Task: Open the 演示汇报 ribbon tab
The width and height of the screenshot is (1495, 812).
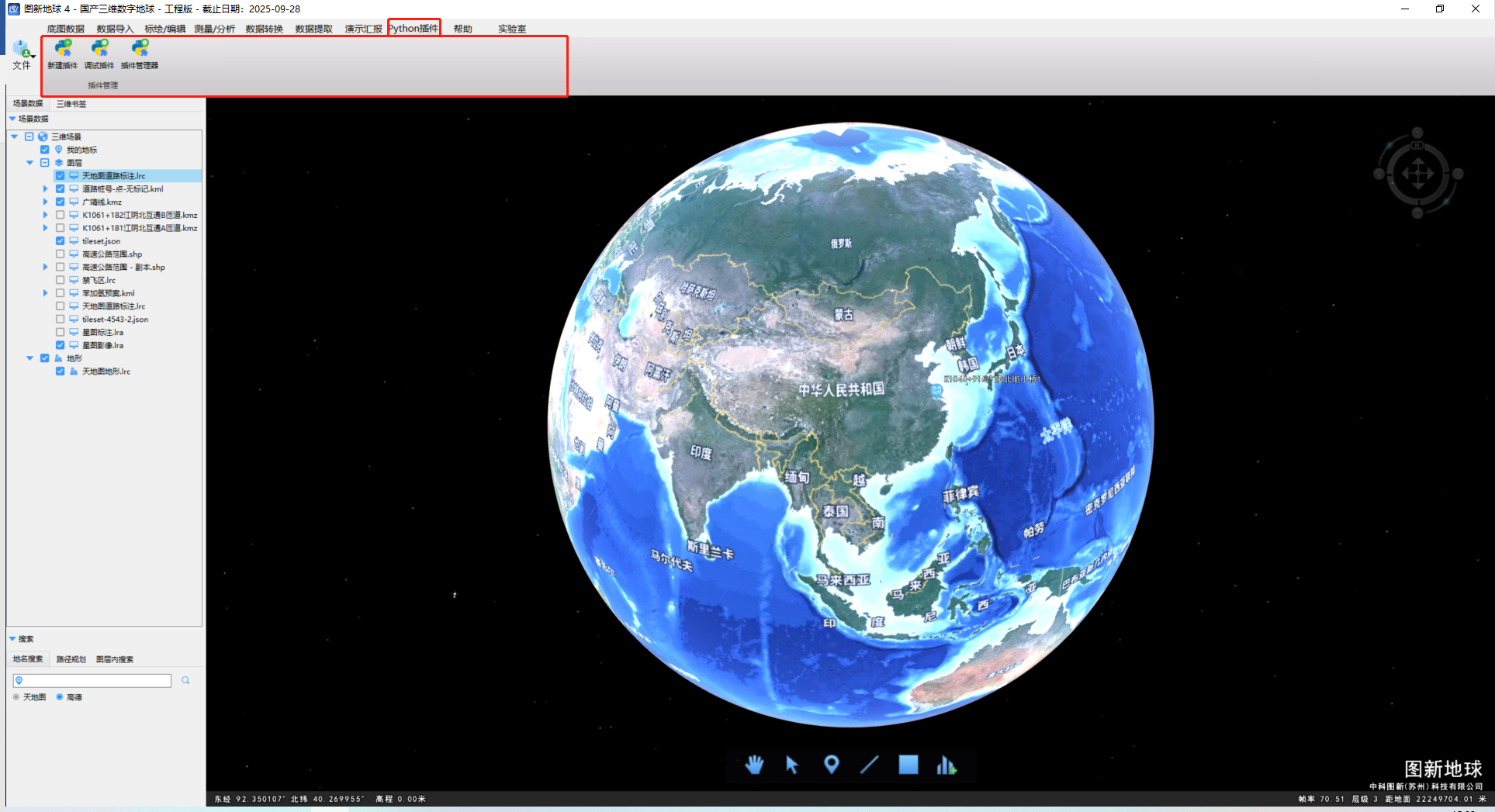Action: pos(363,29)
